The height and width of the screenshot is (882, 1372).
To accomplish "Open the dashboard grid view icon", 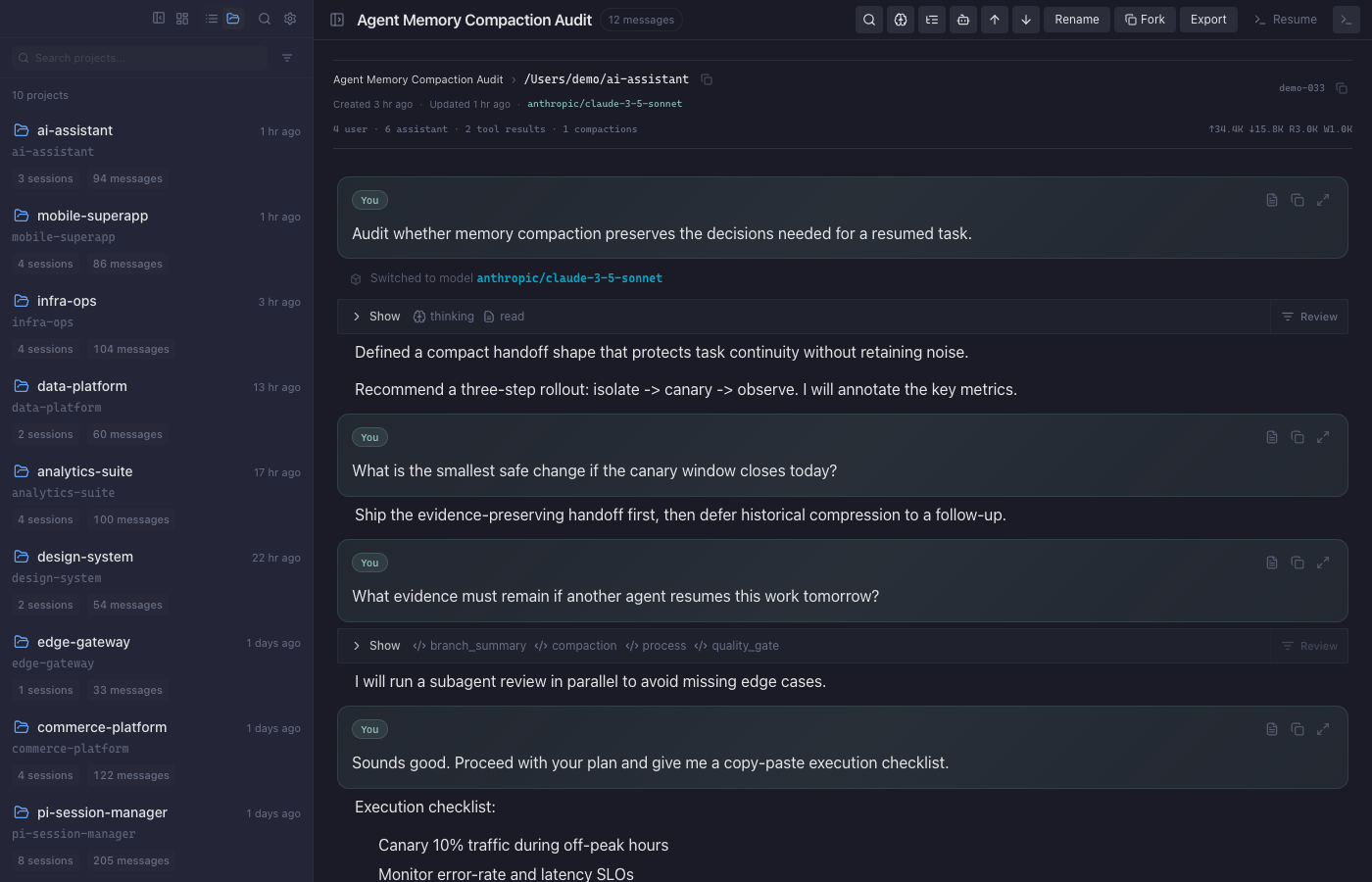I will click(x=182, y=19).
